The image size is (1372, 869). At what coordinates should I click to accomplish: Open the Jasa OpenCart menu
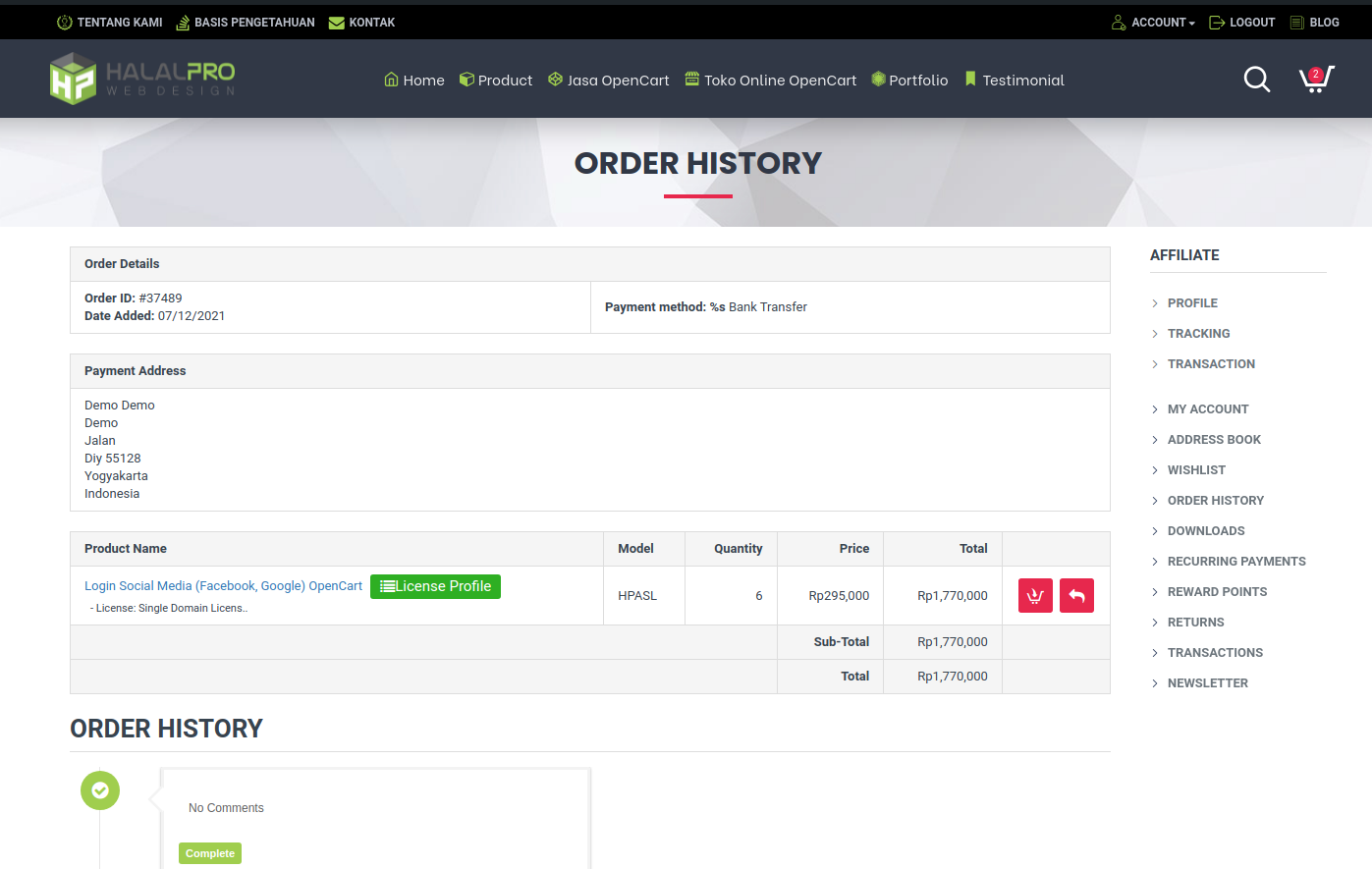coord(609,81)
